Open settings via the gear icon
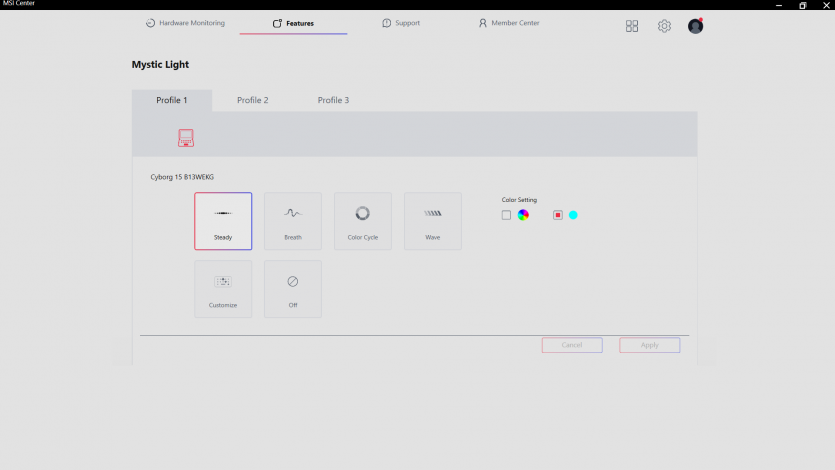The height and width of the screenshot is (470, 835). (664, 26)
